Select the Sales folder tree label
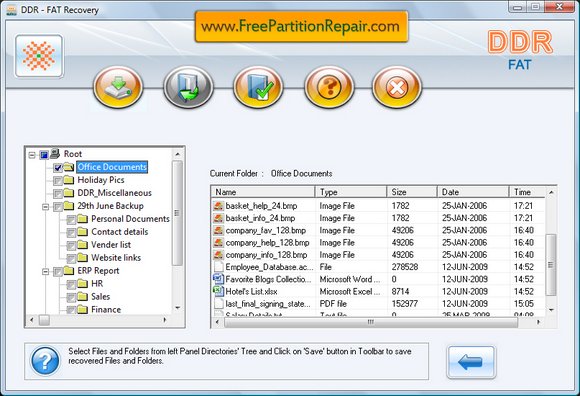Viewport: 580px width, 396px height. [x=101, y=297]
